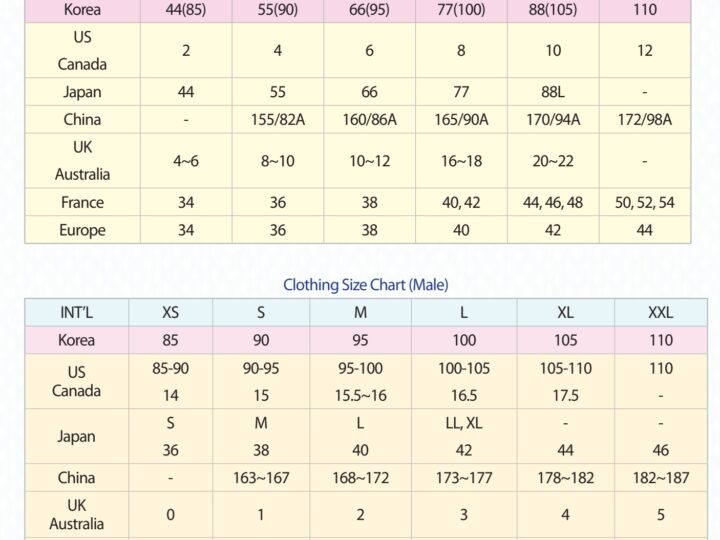Click the 'Clothing Size Chart (Male)' title
The width and height of the screenshot is (720, 540).
tap(359, 285)
